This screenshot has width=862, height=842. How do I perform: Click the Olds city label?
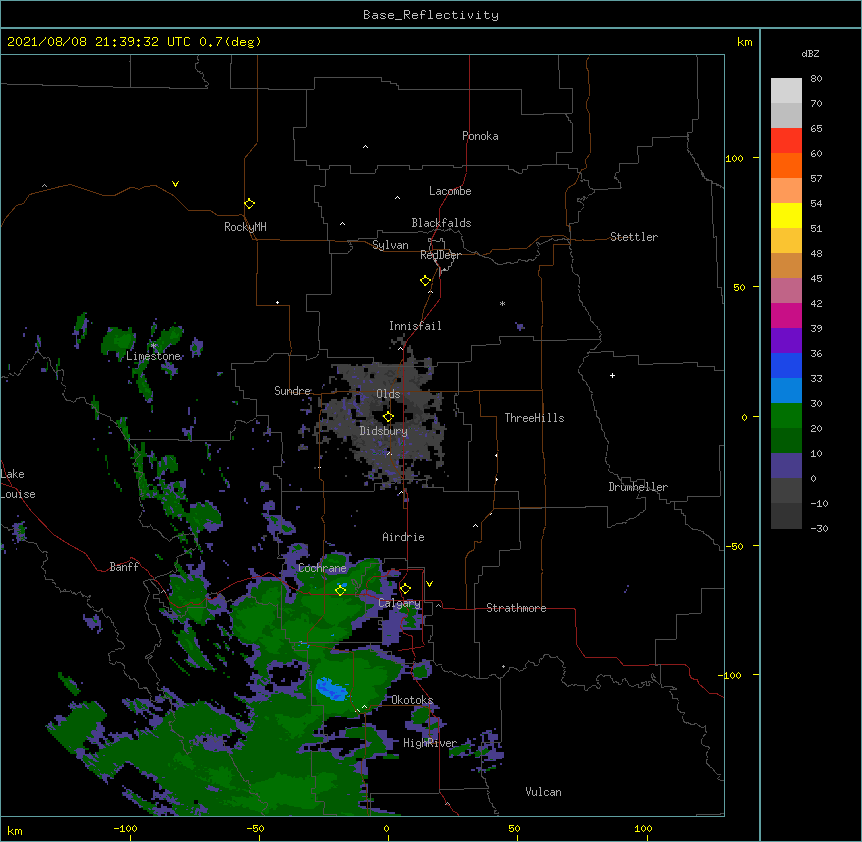point(388,394)
